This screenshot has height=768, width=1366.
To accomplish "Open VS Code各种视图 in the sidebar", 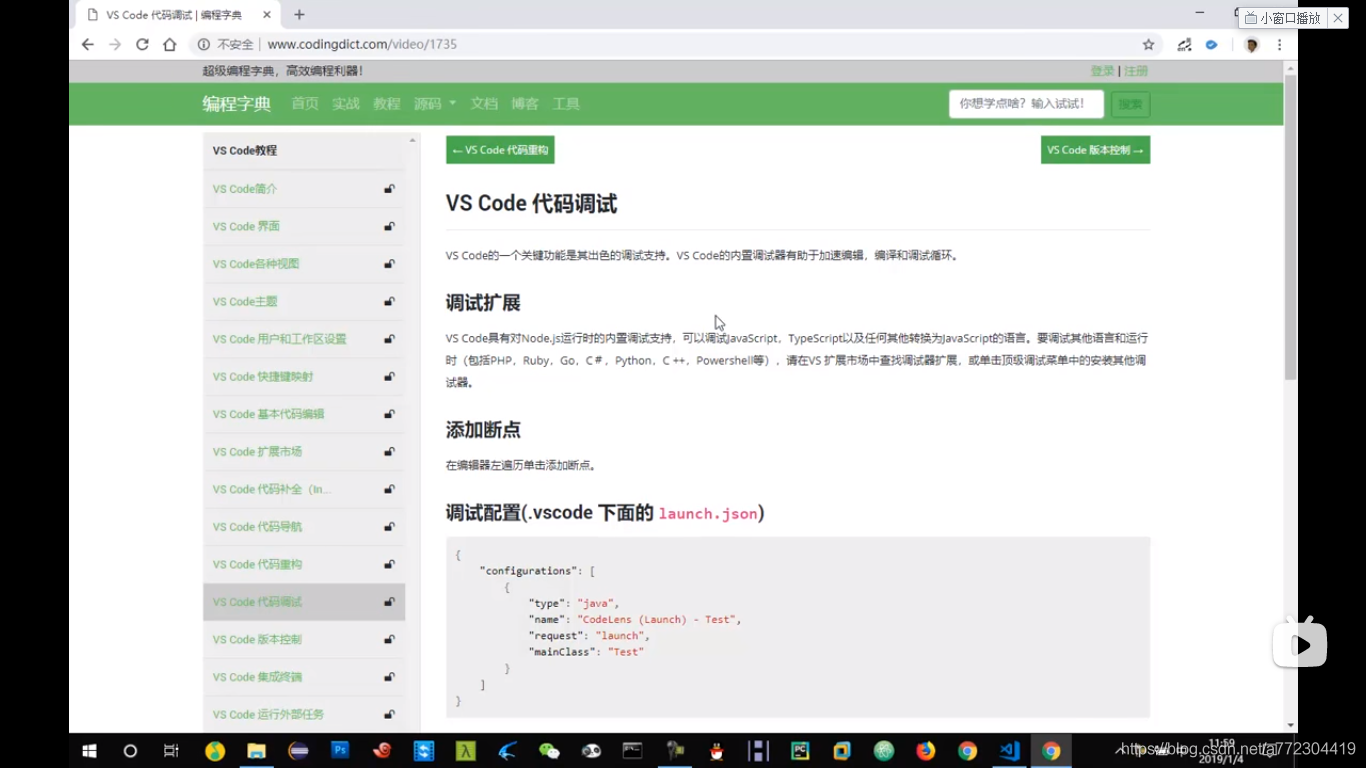I will 256,264.
